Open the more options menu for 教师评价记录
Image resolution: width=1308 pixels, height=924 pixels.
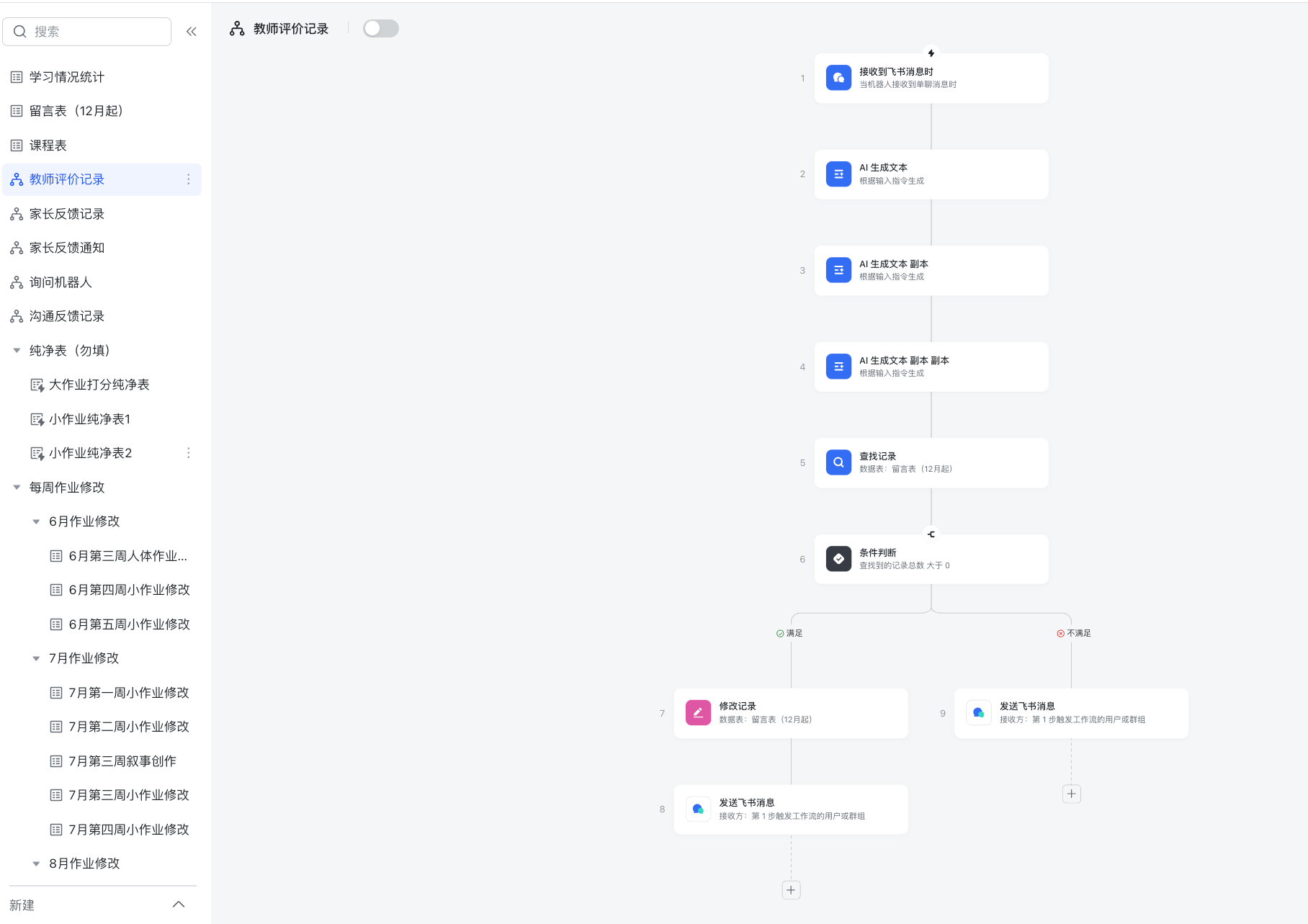pos(189,179)
